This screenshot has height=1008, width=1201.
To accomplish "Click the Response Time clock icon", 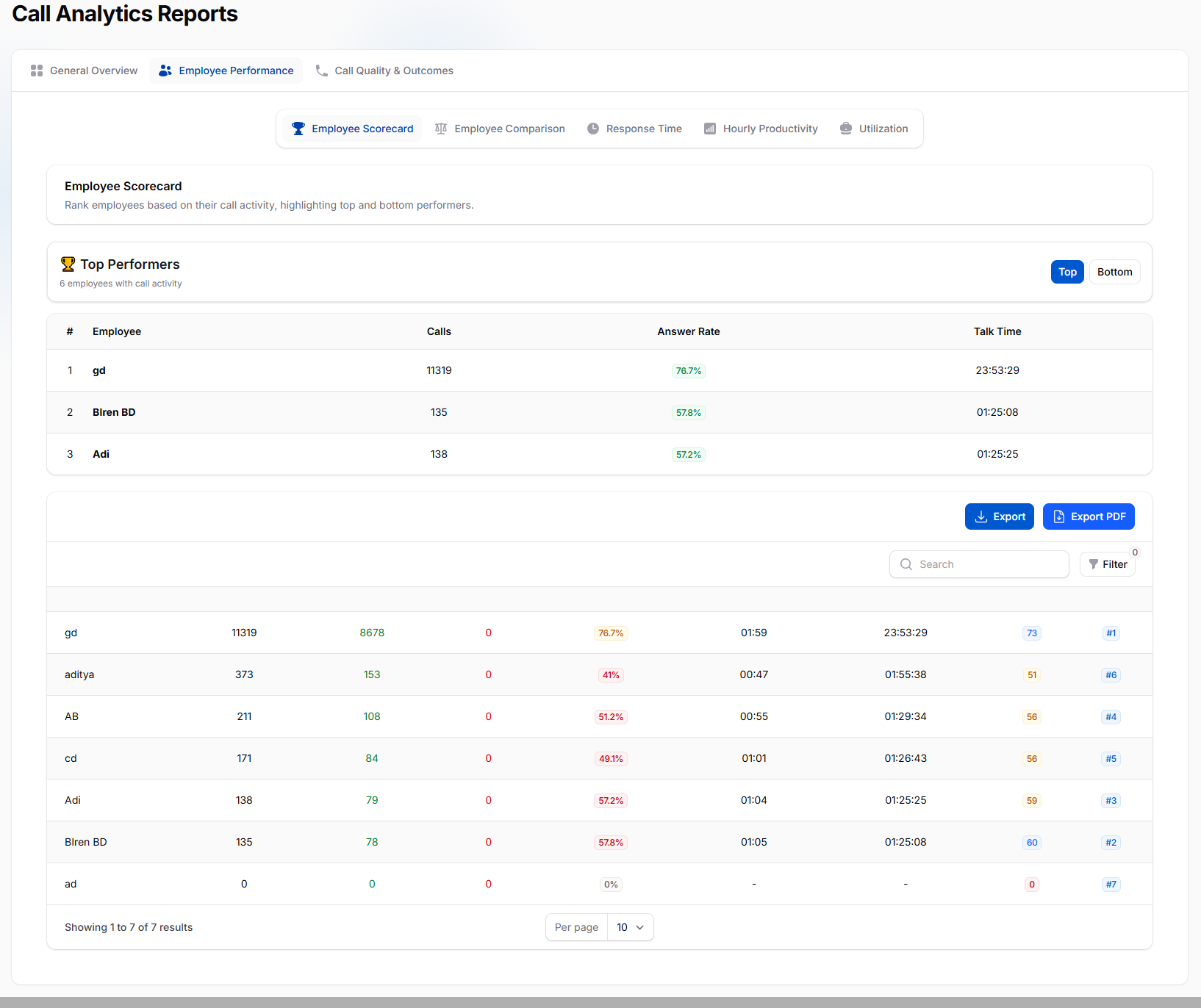I will pyautogui.click(x=593, y=129).
